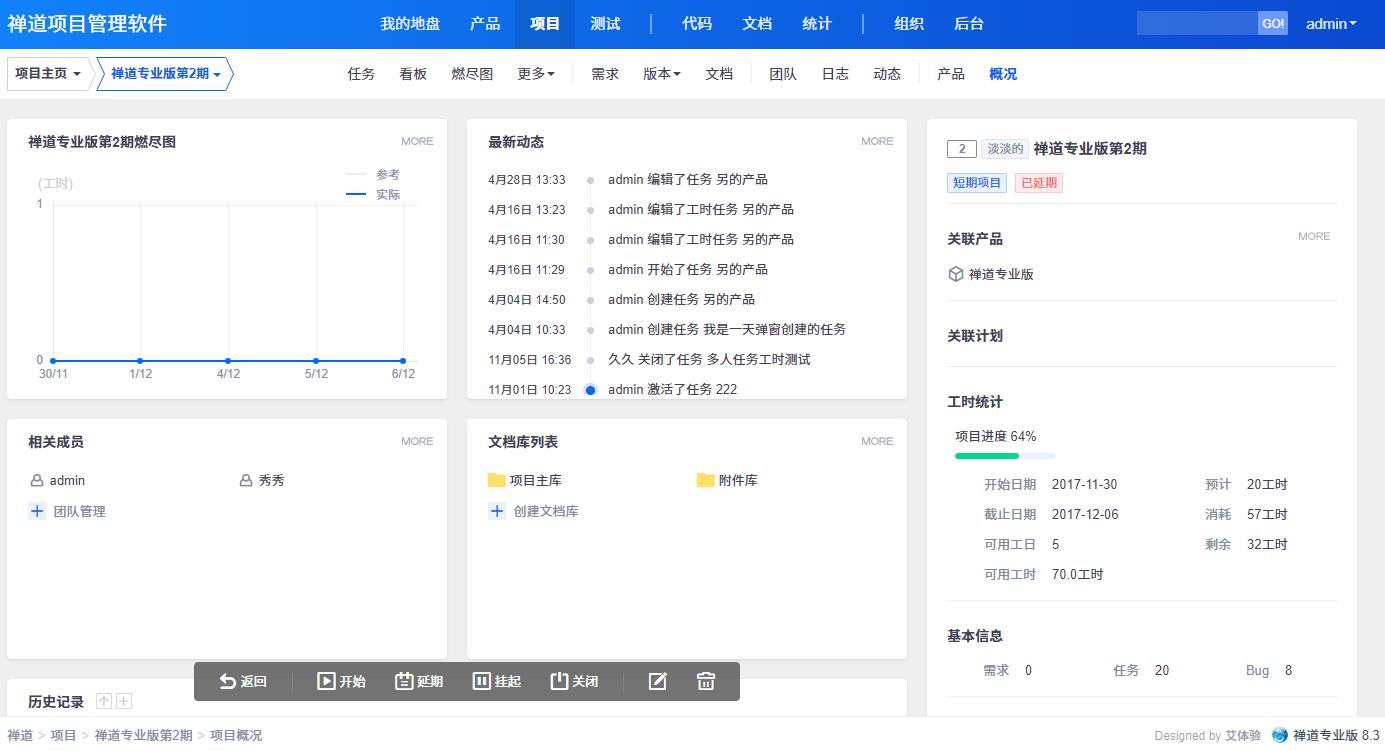Click the 延期 (postpone) project button
1385x751 pixels.
point(419,681)
